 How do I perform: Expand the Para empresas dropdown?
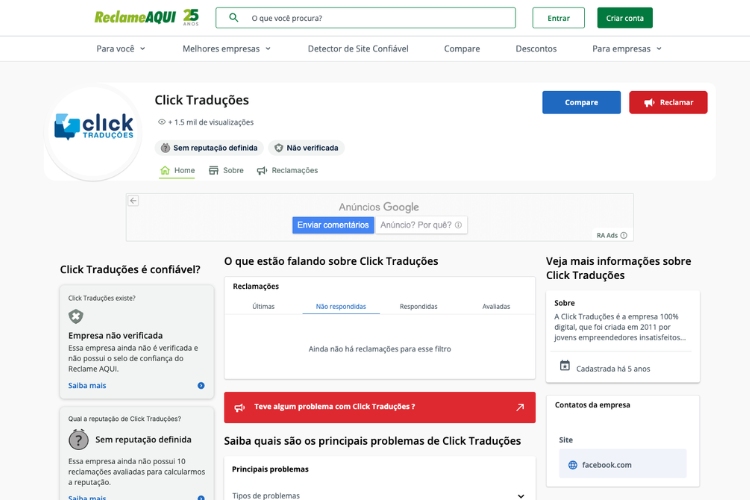pos(627,49)
